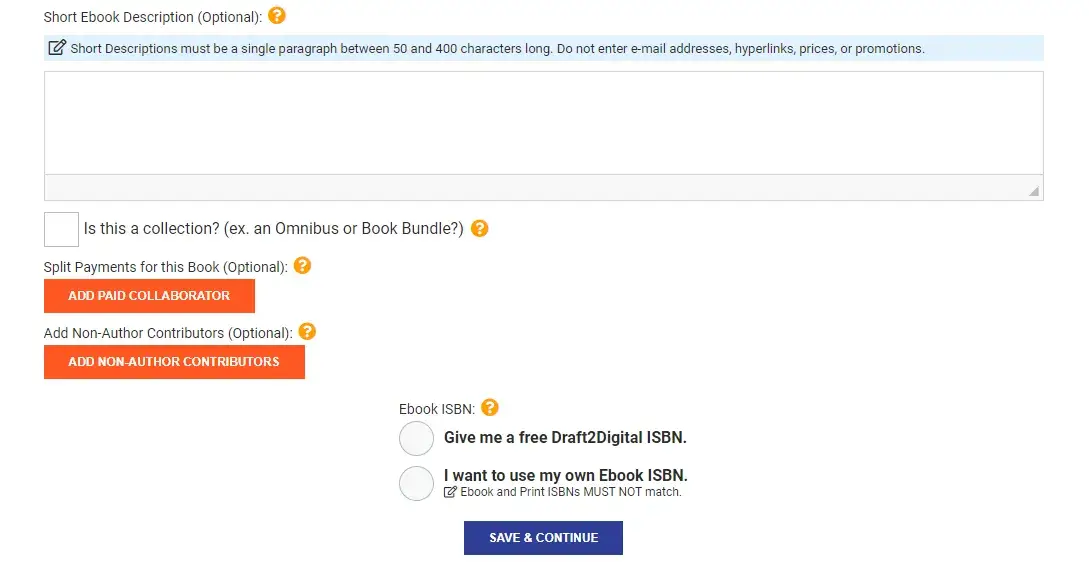The height and width of the screenshot is (581, 1089).
Task: Open the Ebook ISBN help icon
Action: click(490, 407)
